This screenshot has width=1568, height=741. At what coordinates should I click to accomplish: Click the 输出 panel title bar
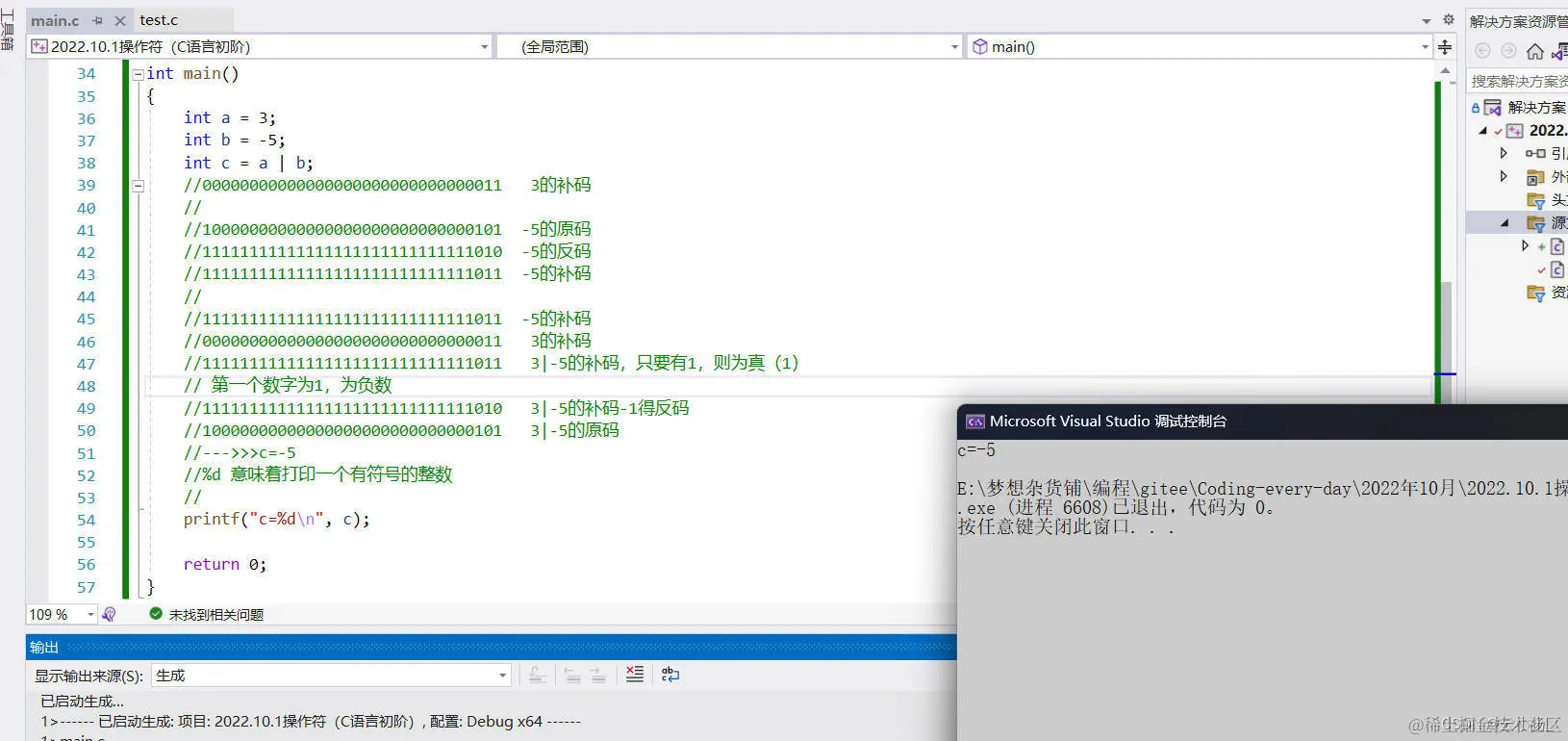click(x=491, y=648)
